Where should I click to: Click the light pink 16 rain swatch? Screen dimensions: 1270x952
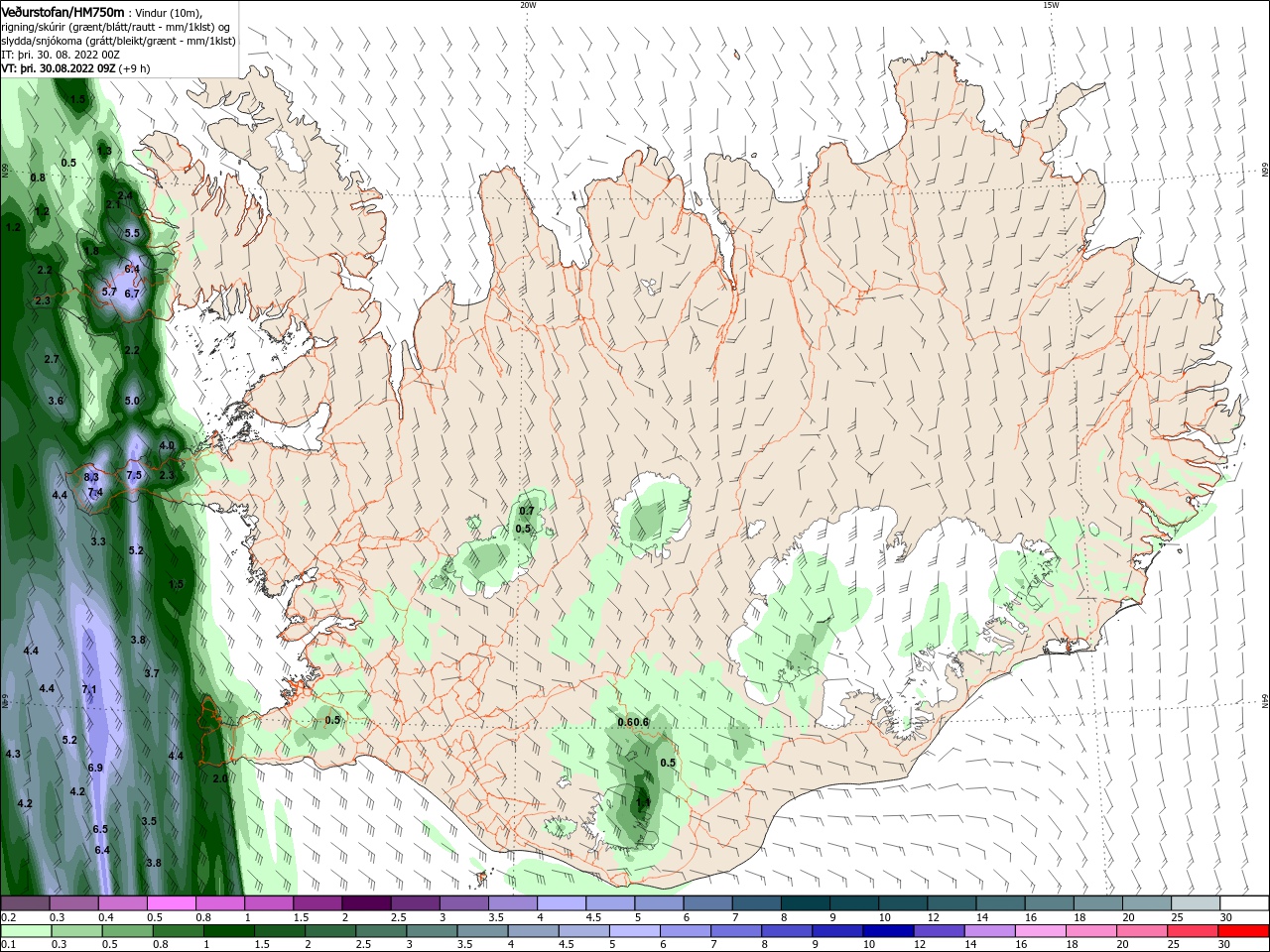click(1041, 931)
